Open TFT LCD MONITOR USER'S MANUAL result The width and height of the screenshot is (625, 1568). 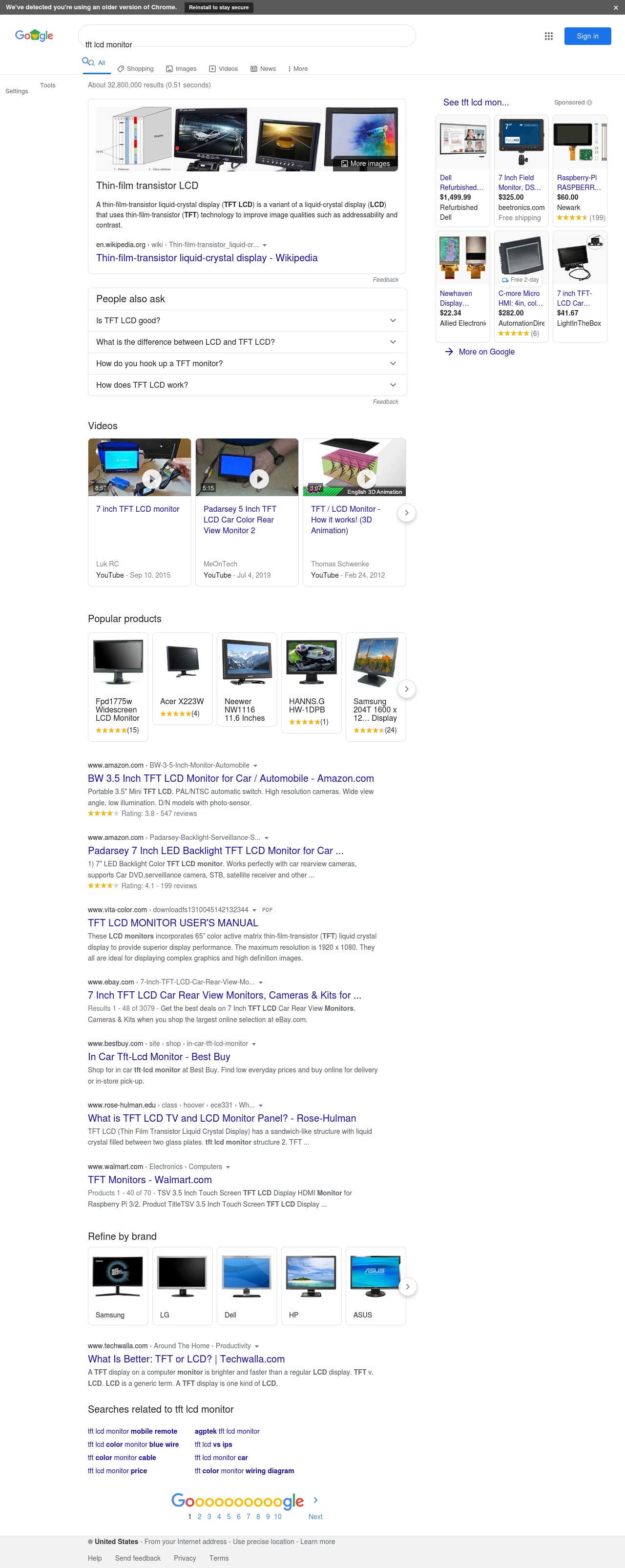[173, 923]
